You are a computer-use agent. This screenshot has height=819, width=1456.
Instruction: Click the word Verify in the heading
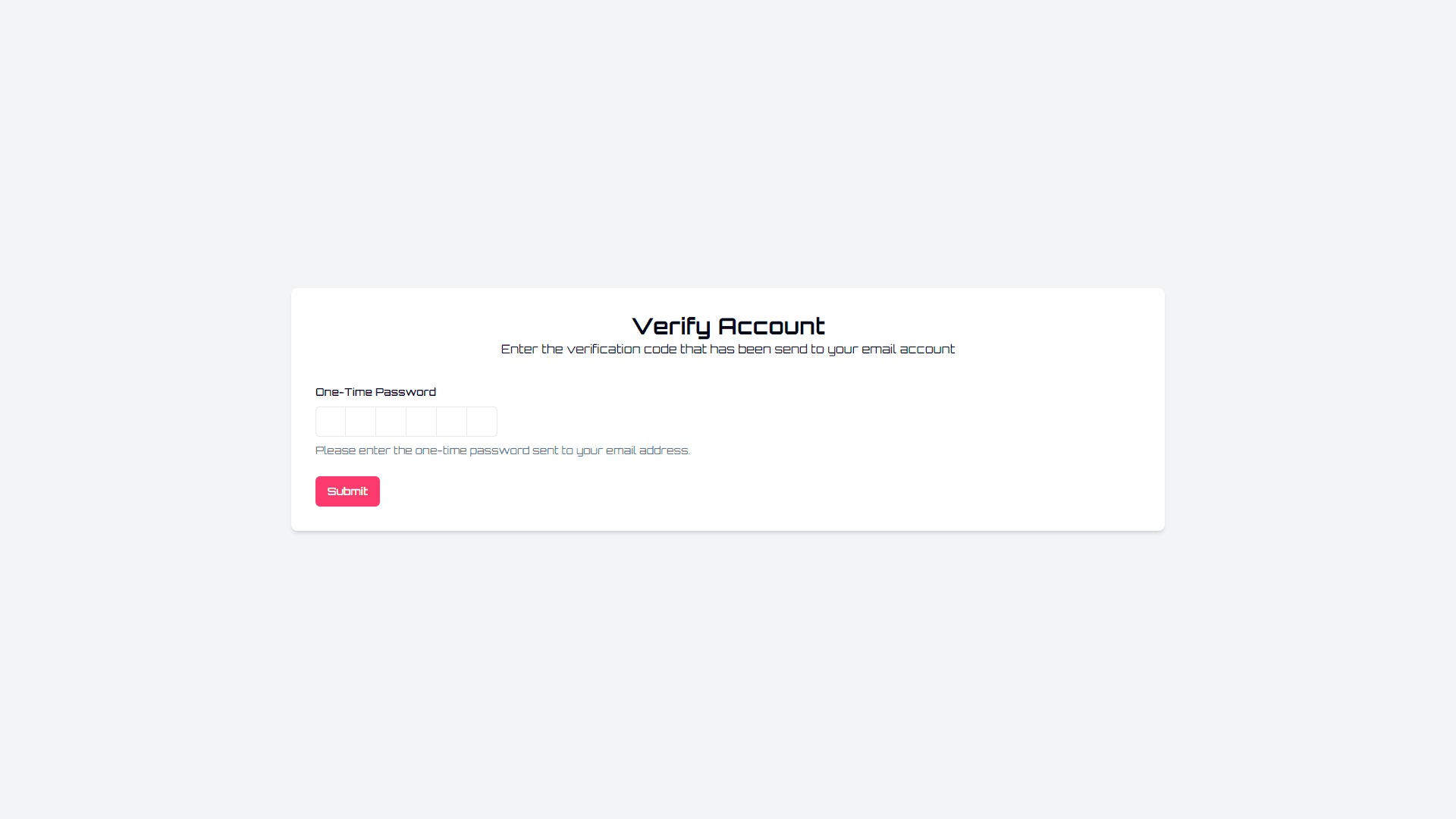tap(671, 326)
